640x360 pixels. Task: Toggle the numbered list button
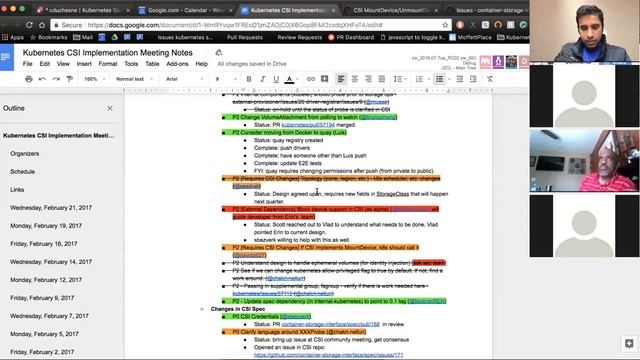click(x=419, y=79)
